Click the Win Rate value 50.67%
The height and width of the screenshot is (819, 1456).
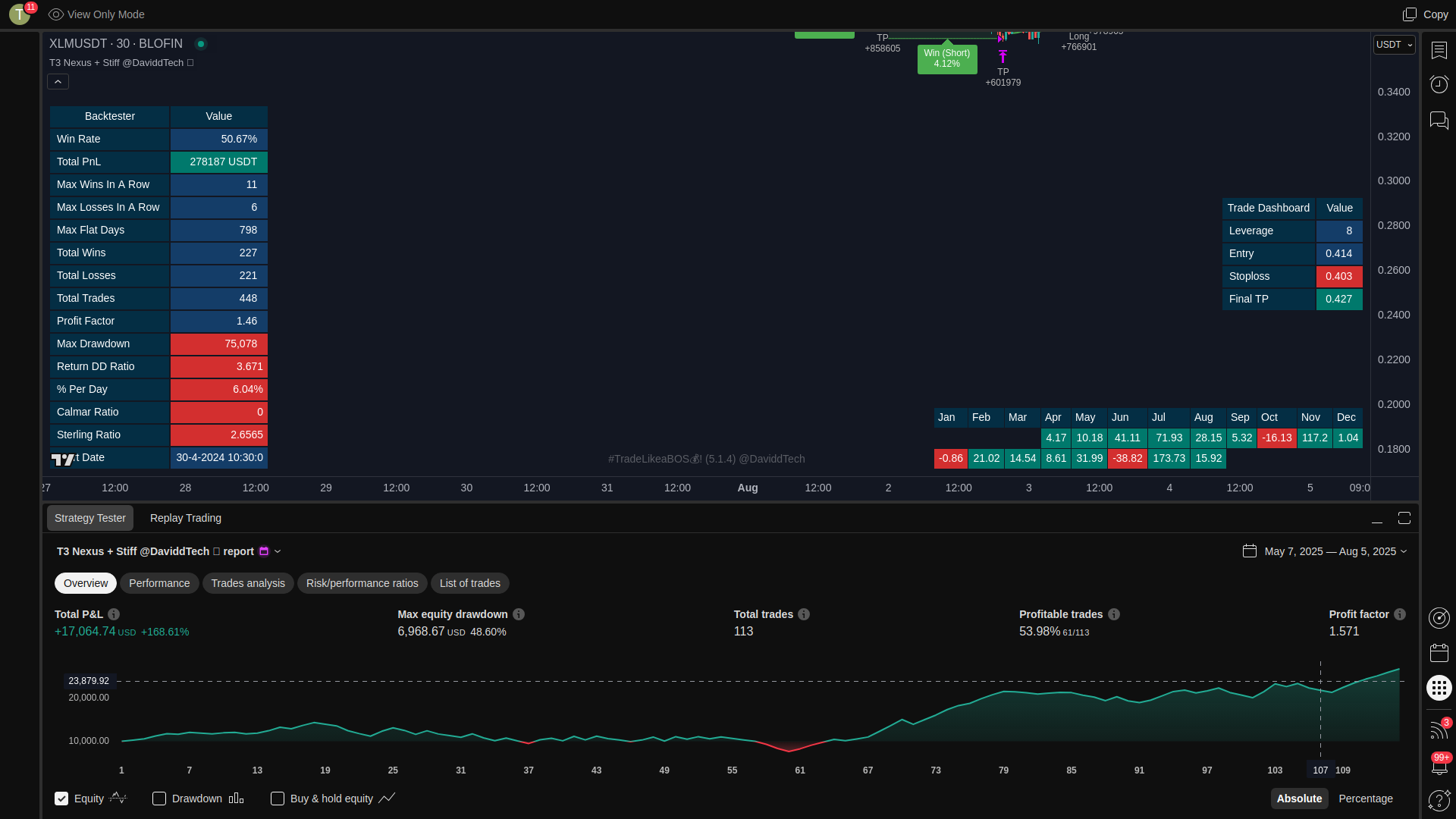tap(219, 139)
